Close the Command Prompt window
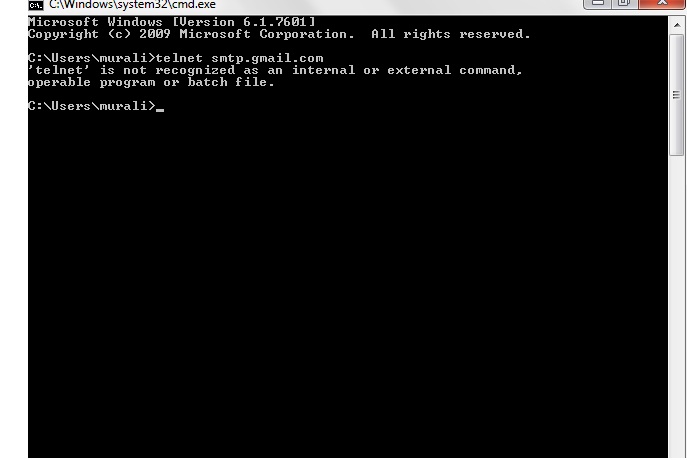687x460 pixels. 662,4
